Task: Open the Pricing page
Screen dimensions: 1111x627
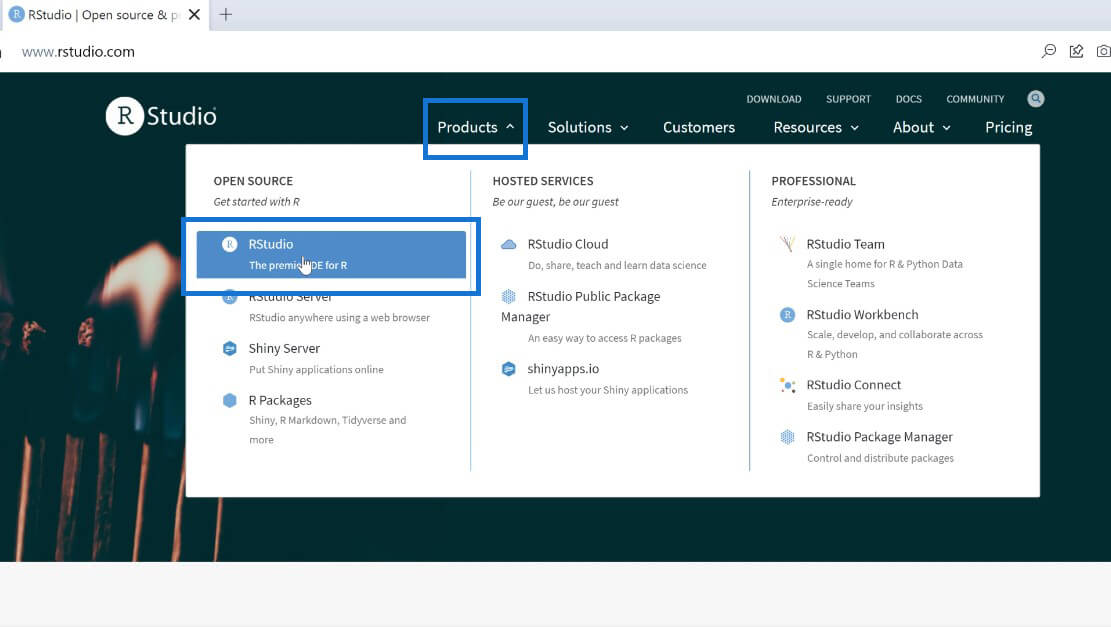Action: (x=1008, y=128)
